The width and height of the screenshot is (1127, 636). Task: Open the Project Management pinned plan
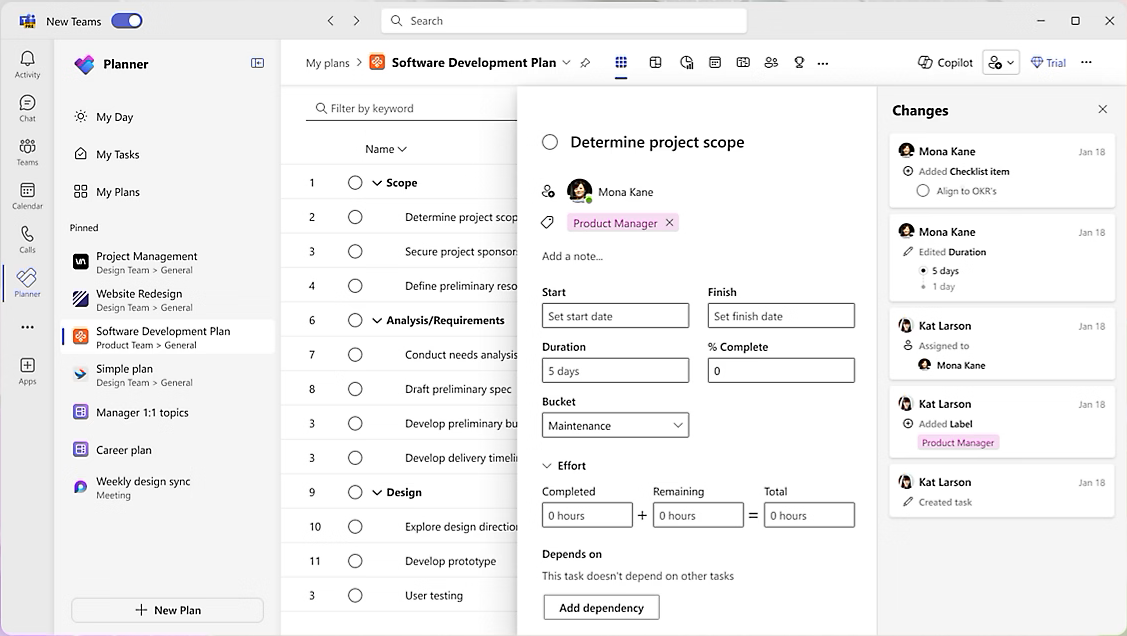pyautogui.click(x=168, y=262)
